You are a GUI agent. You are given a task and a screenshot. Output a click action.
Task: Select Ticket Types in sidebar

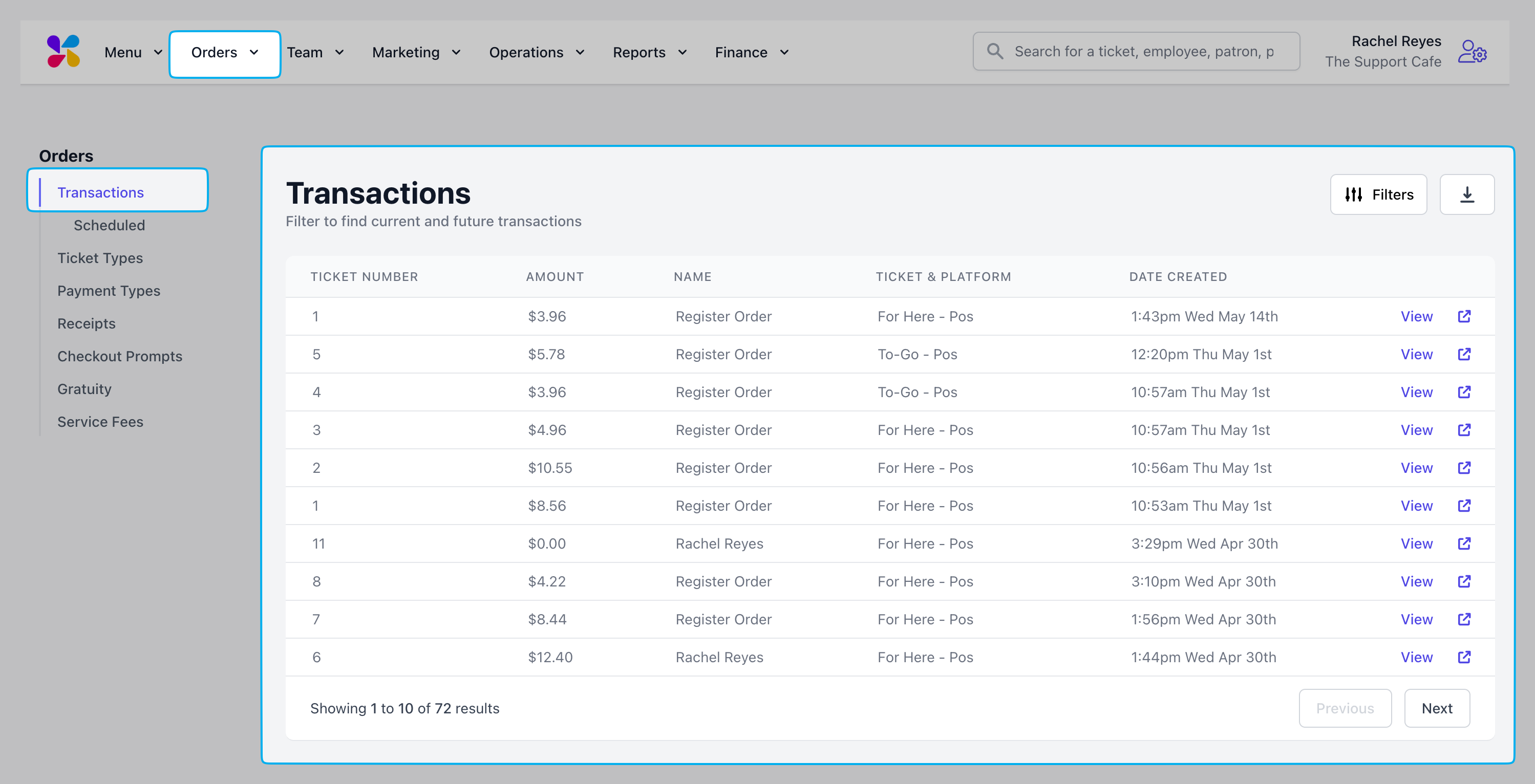pyautogui.click(x=100, y=258)
